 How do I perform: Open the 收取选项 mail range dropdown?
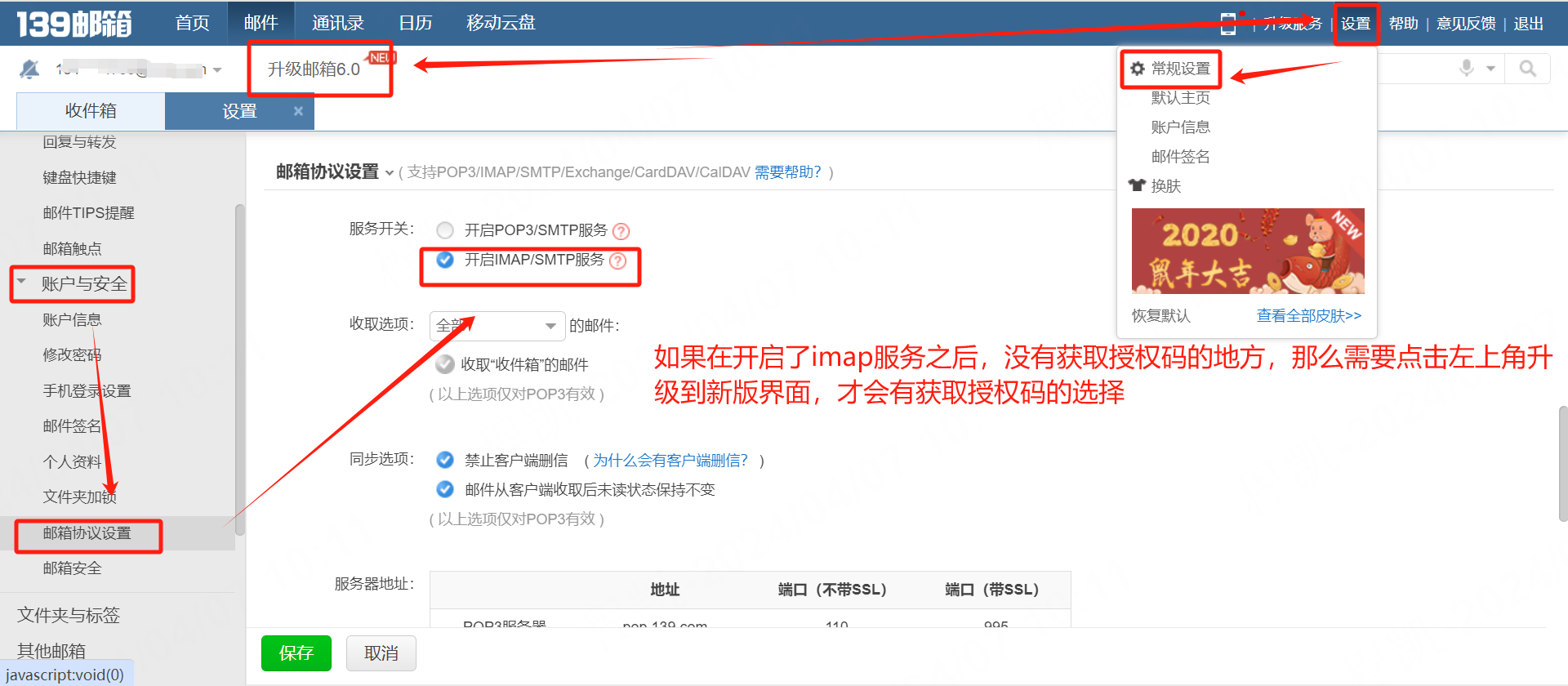[x=497, y=326]
